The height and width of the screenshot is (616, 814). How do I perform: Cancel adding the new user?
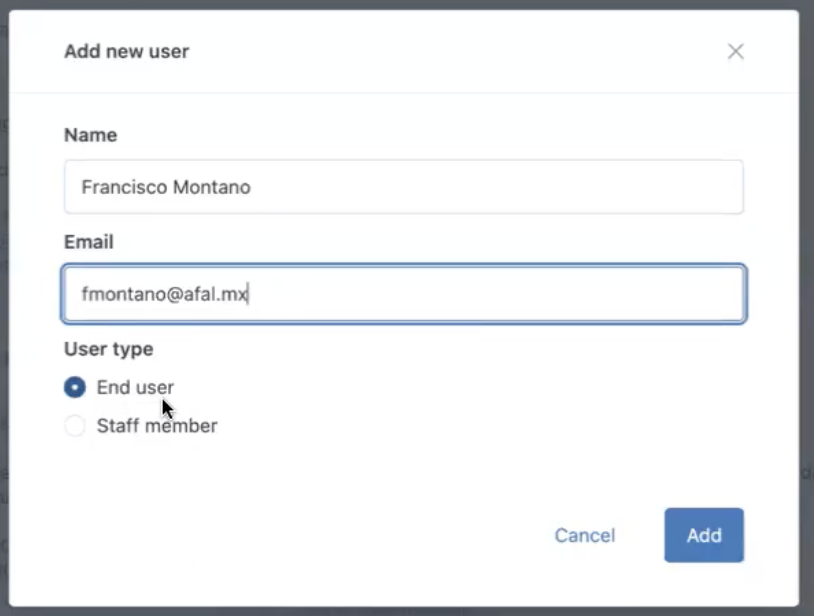585,535
